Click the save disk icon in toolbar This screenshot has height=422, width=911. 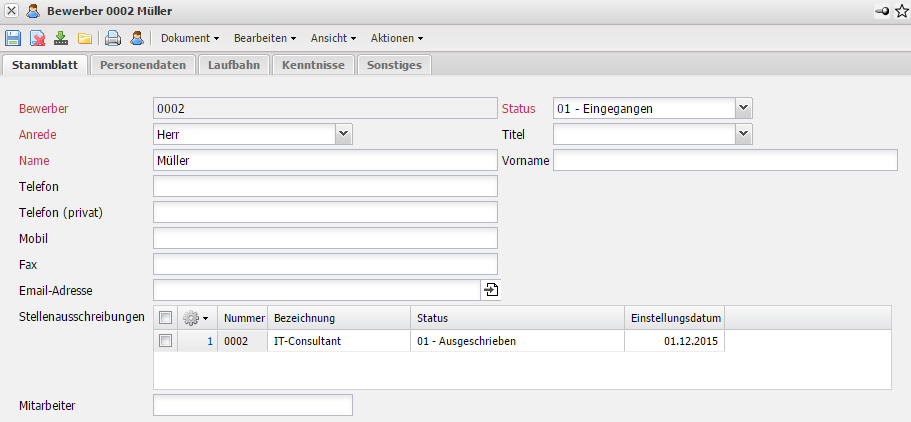pyautogui.click(x=13, y=38)
